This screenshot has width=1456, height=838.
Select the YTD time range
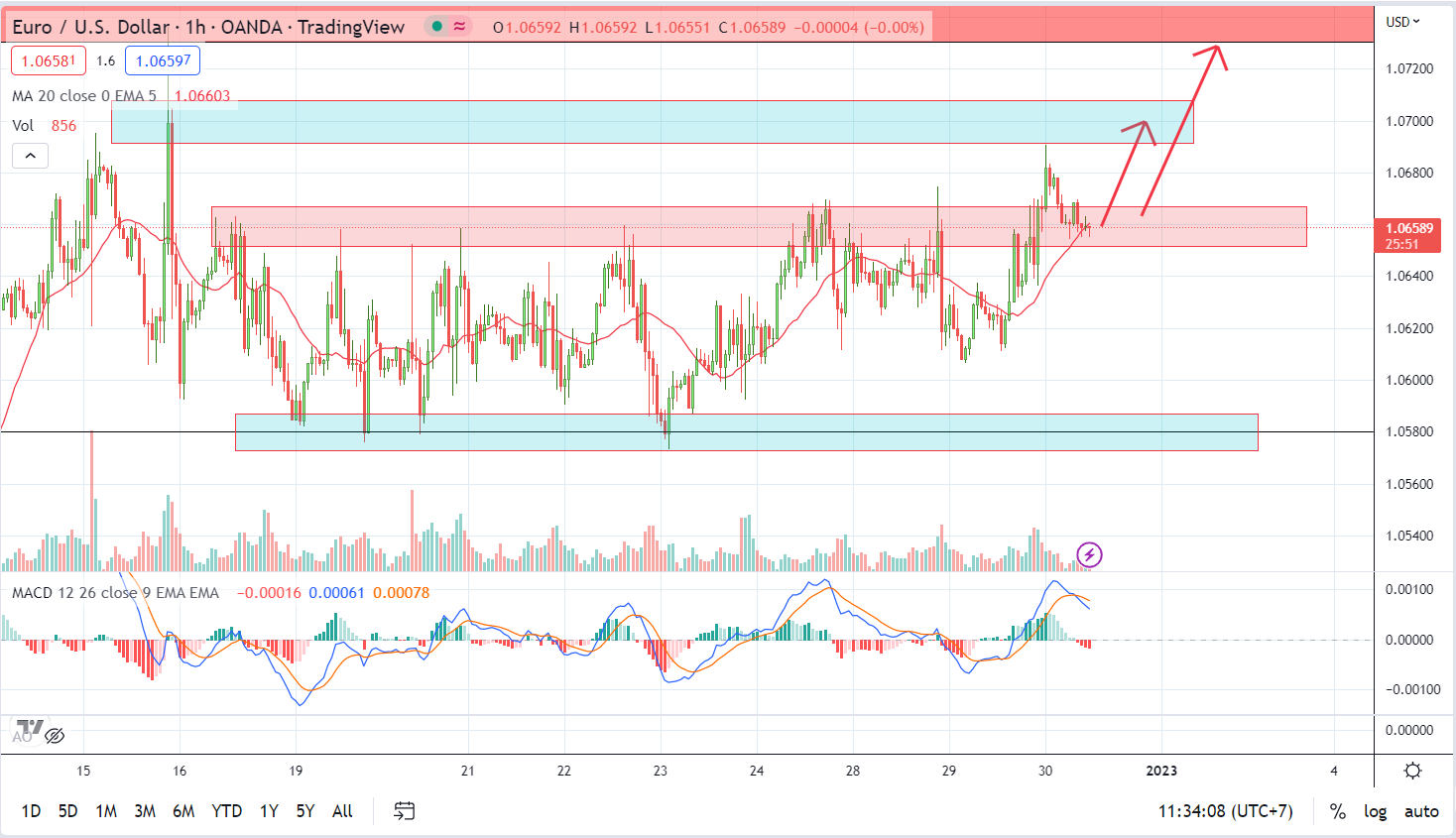227,811
